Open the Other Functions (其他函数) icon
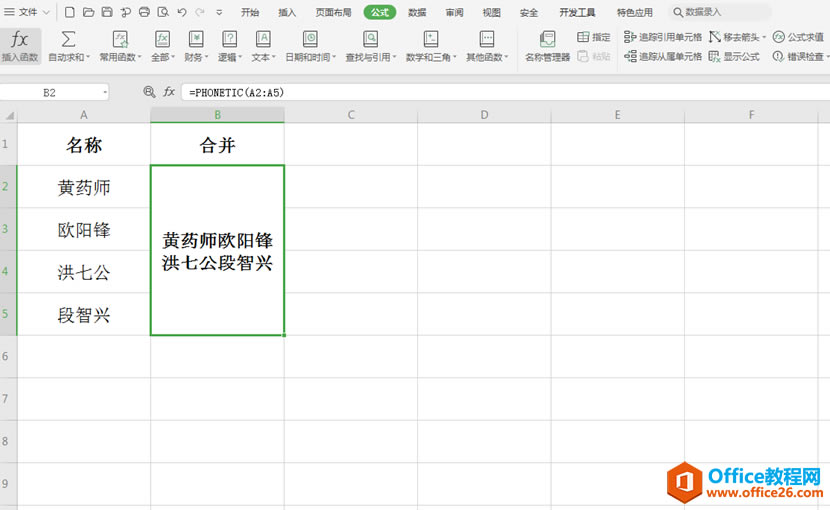The width and height of the screenshot is (830, 510). tap(486, 39)
